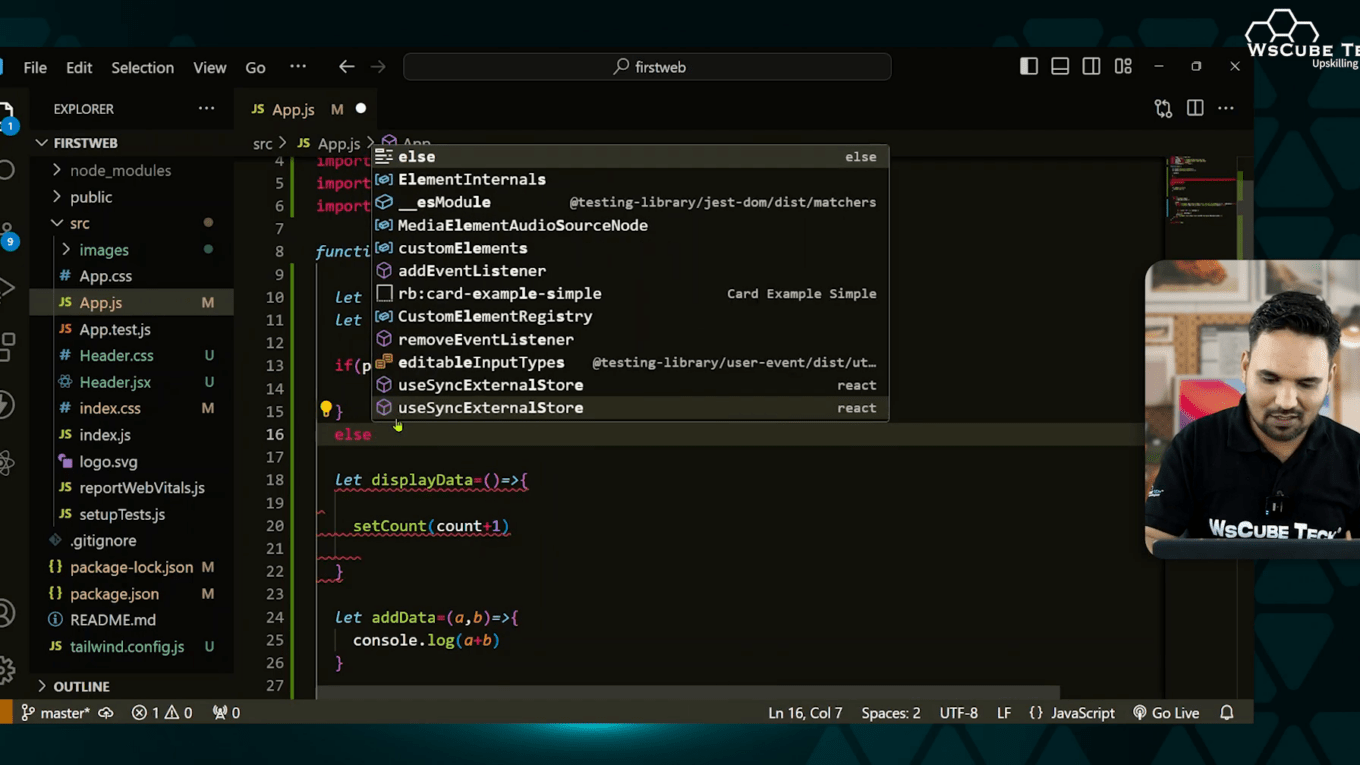Open the Edit menu
The width and height of the screenshot is (1360, 765).
(79, 68)
